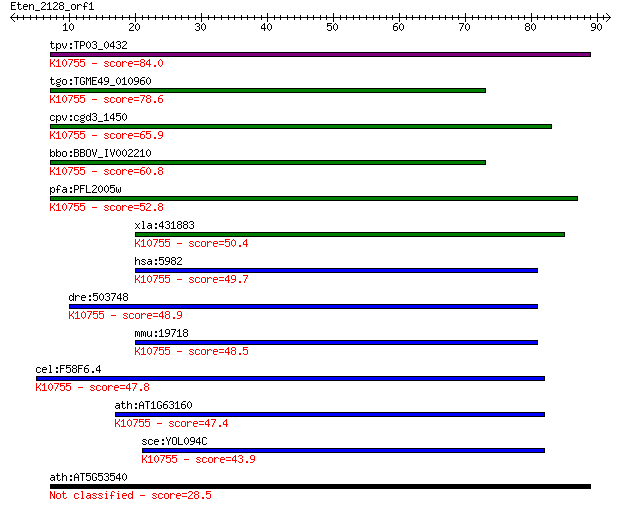Click the blue hsa:5982 alignment bar
The width and height of the screenshot is (620, 509).
(336, 271)
